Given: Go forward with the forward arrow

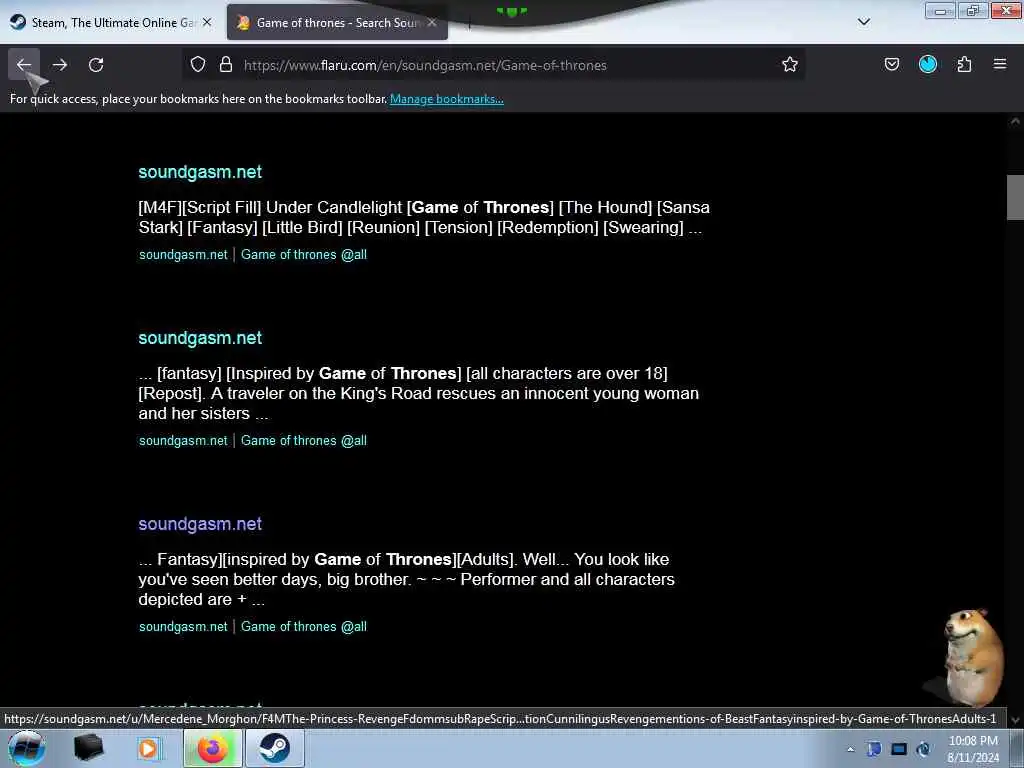Looking at the screenshot, I should (x=60, y=65).
